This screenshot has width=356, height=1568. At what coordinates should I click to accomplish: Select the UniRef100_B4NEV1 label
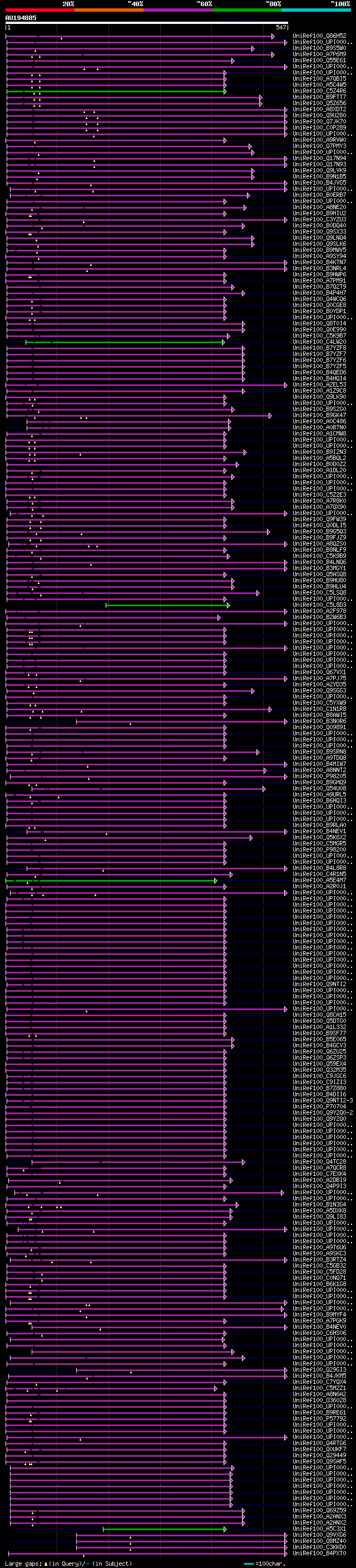pyautogui.click(x=319, y=832)
